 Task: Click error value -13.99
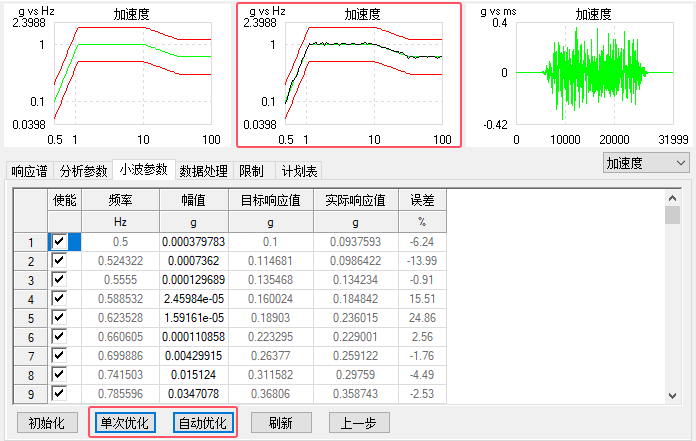[x=422, y=260]
